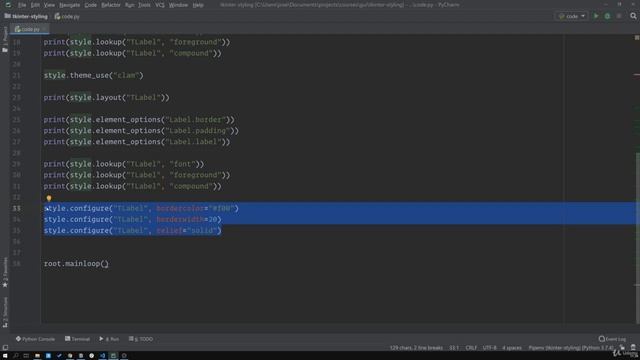
Task: Click the relief="solid" configure line
Action: 133,230
